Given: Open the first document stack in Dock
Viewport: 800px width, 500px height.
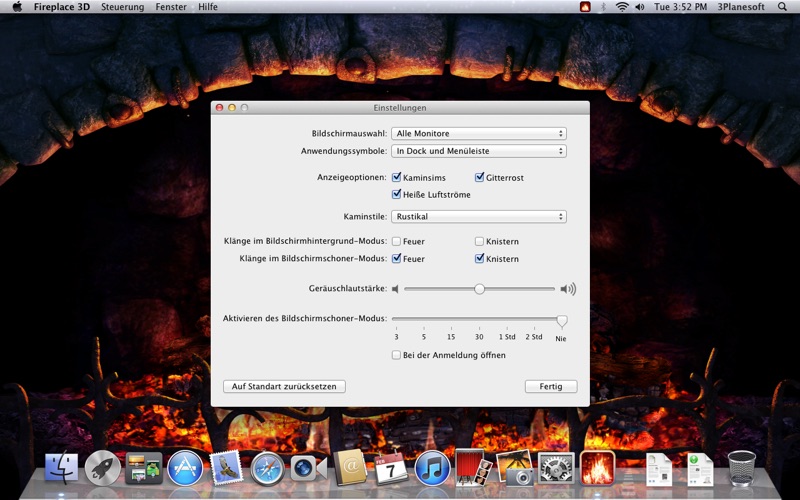Looking at the screenshot, I should 659,469.
